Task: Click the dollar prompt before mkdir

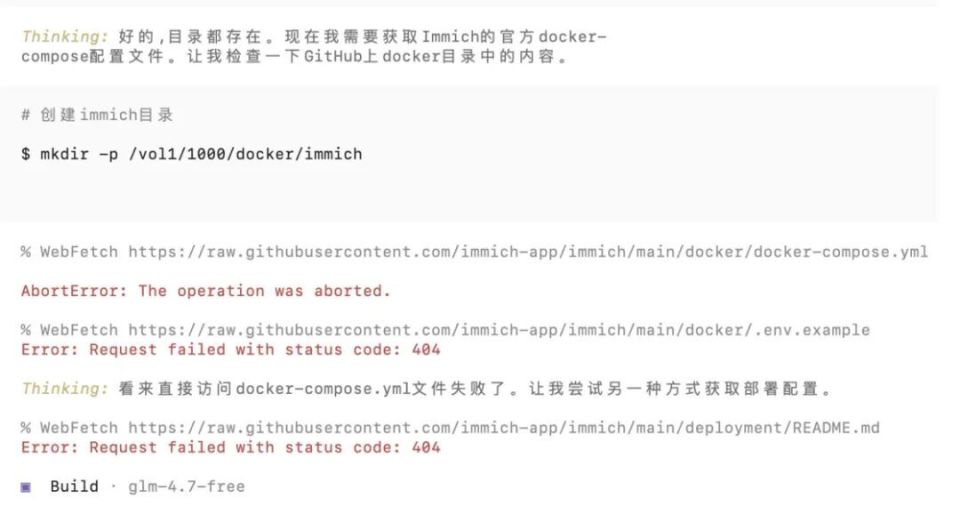Action: point(25,155)
